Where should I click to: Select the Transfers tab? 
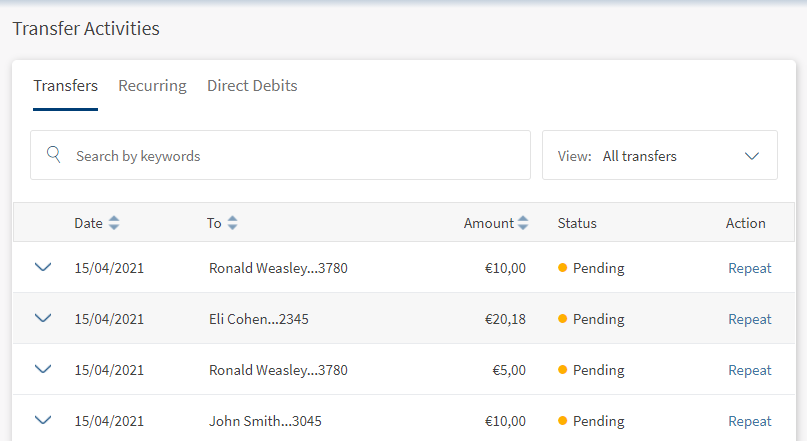pyautogui.click(x=65, y=86)
